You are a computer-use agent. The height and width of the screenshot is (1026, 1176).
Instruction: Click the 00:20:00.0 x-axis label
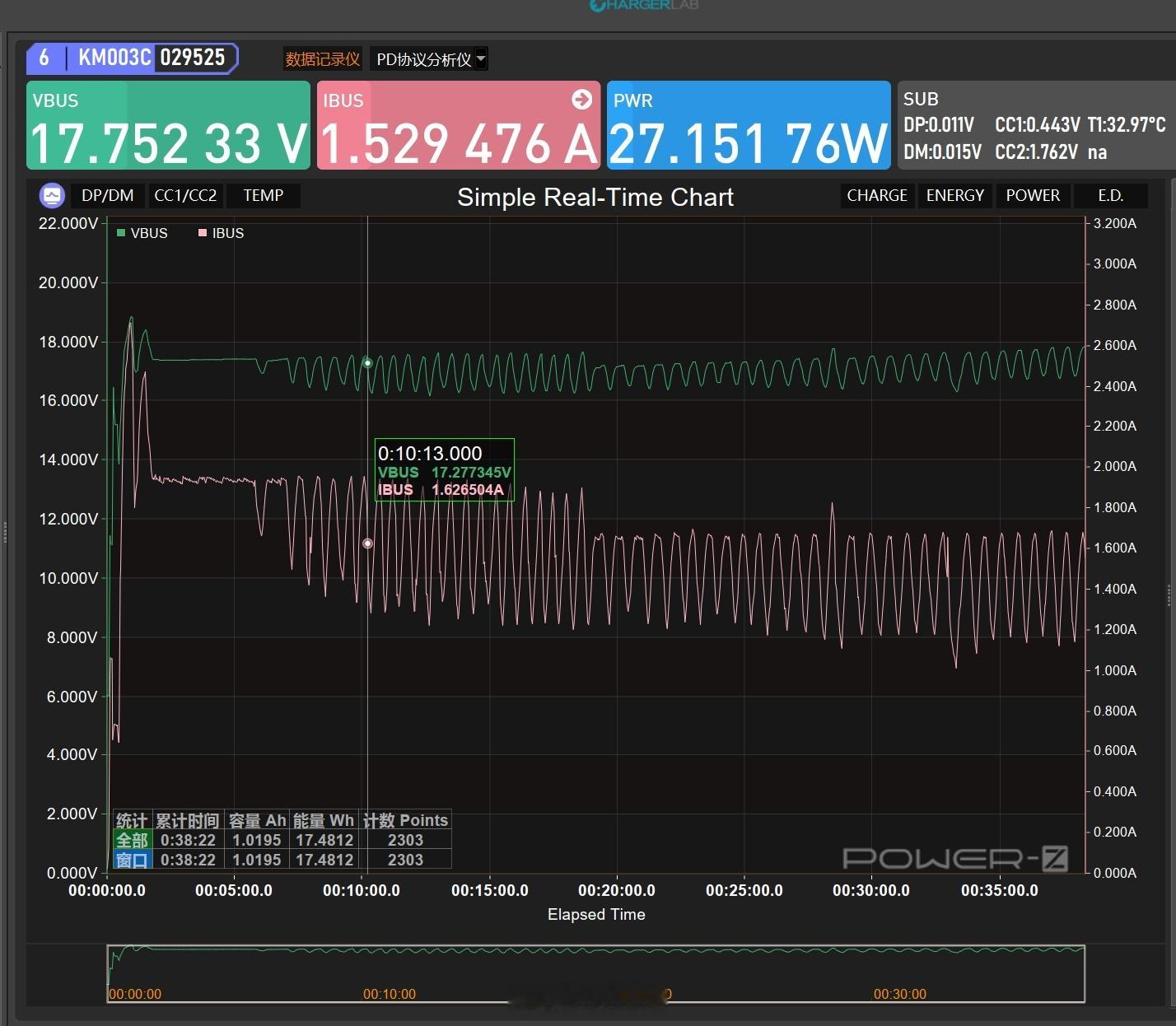(617, 890)
